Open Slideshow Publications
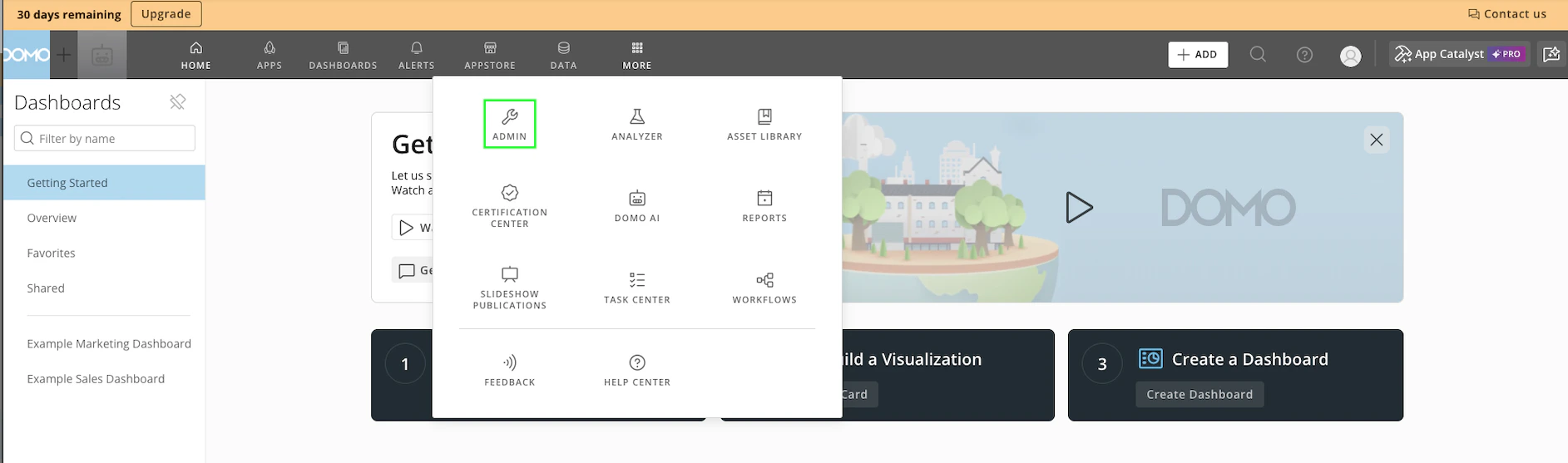 pos(510,288)
